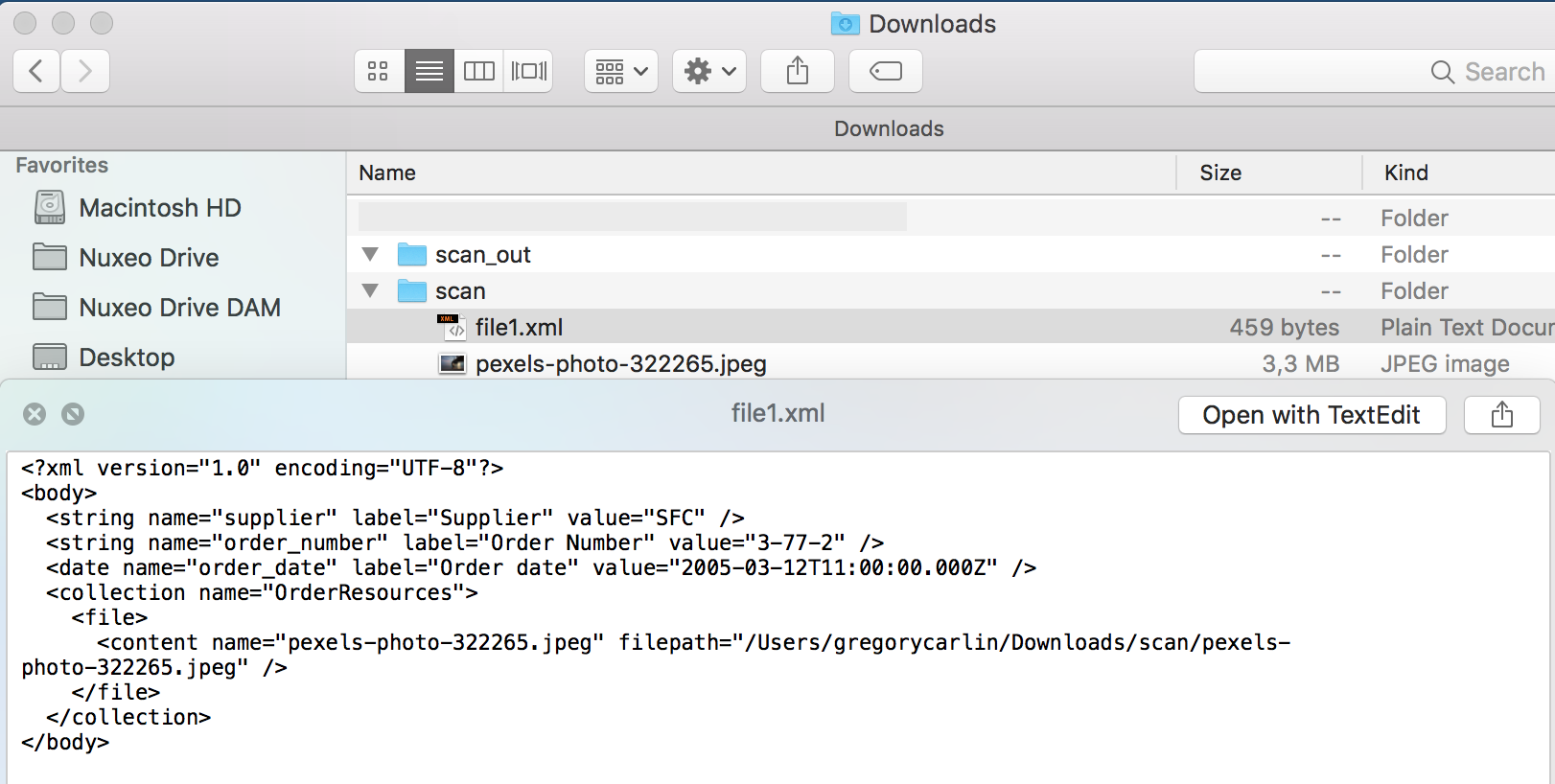
Task: Click the scan_out folder icon
Action: pyautogui.click(x=412, y=254)
